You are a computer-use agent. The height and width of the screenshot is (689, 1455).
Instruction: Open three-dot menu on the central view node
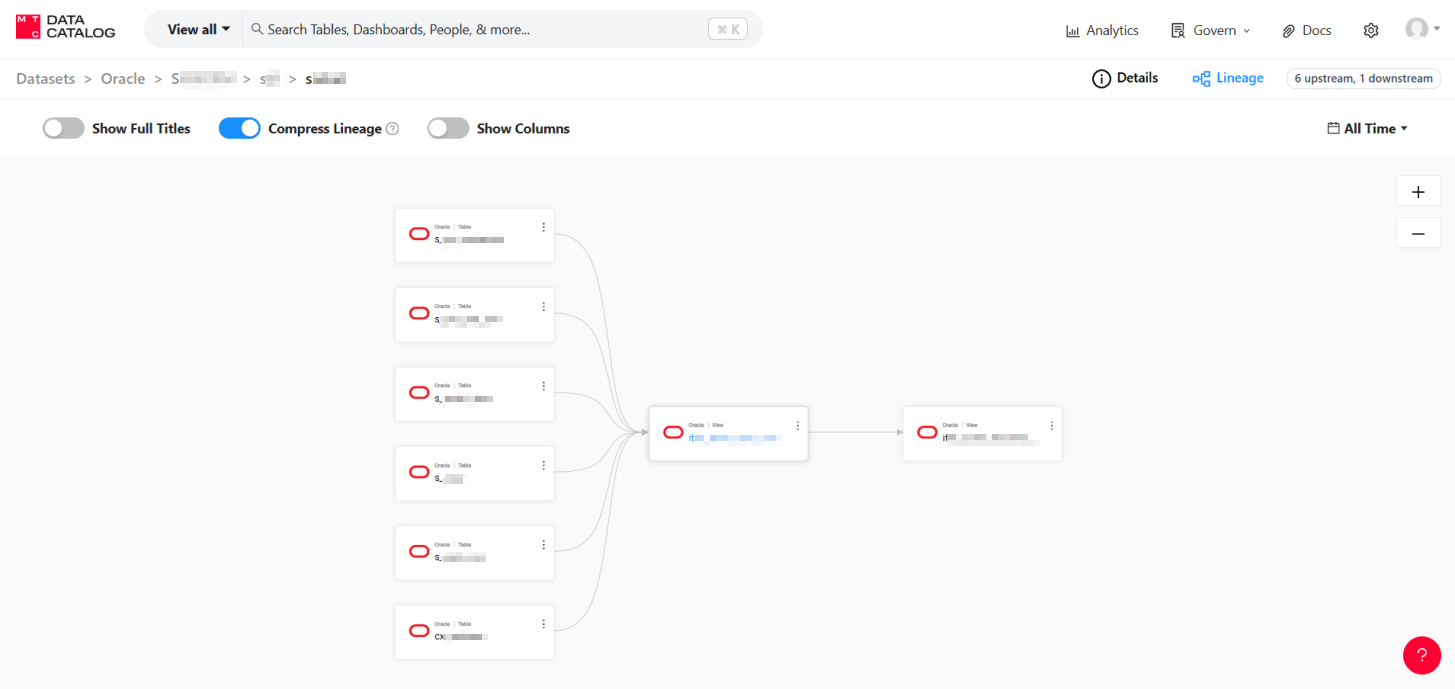pos(797,426)
